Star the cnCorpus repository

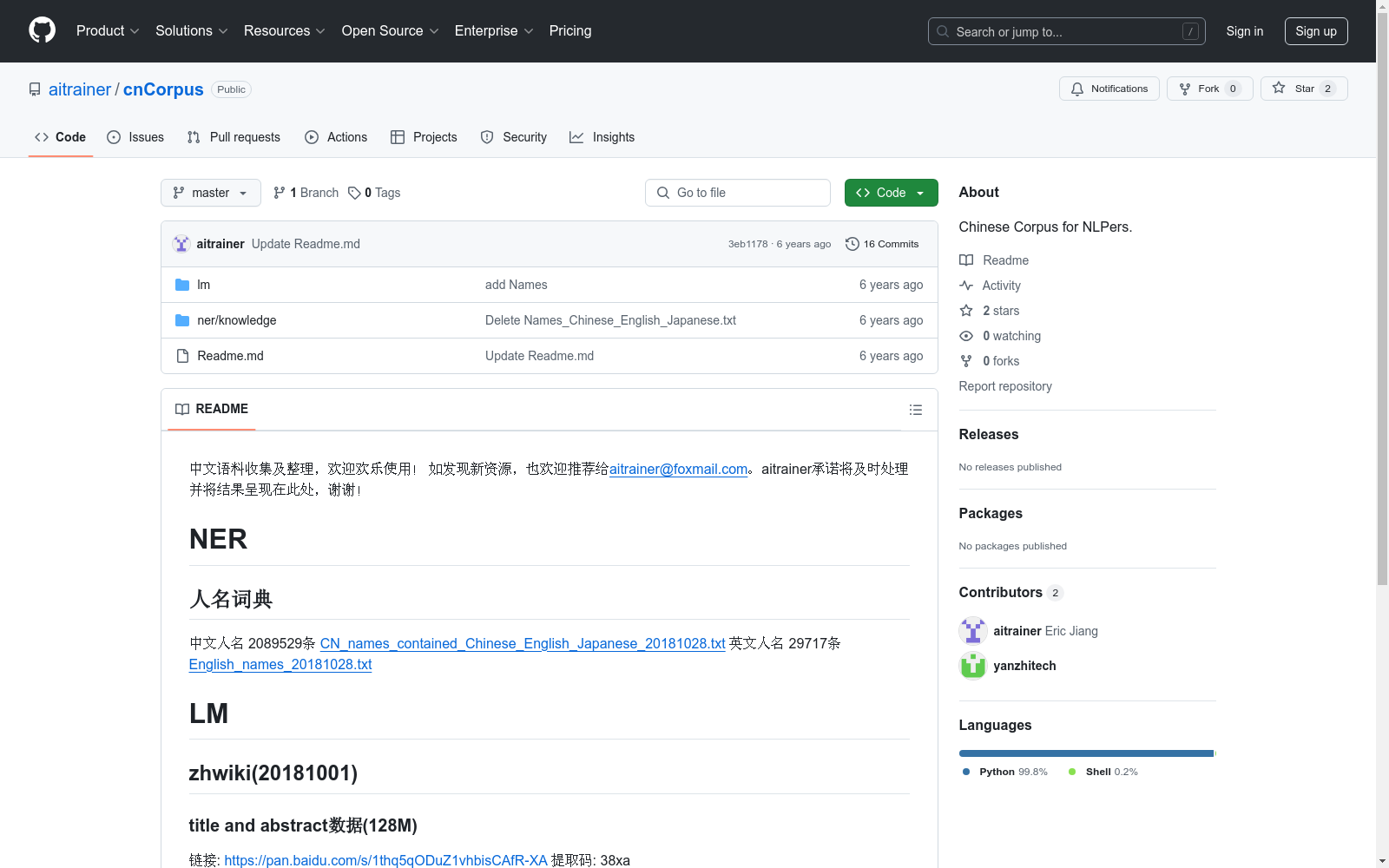[x=1304, y=89]
